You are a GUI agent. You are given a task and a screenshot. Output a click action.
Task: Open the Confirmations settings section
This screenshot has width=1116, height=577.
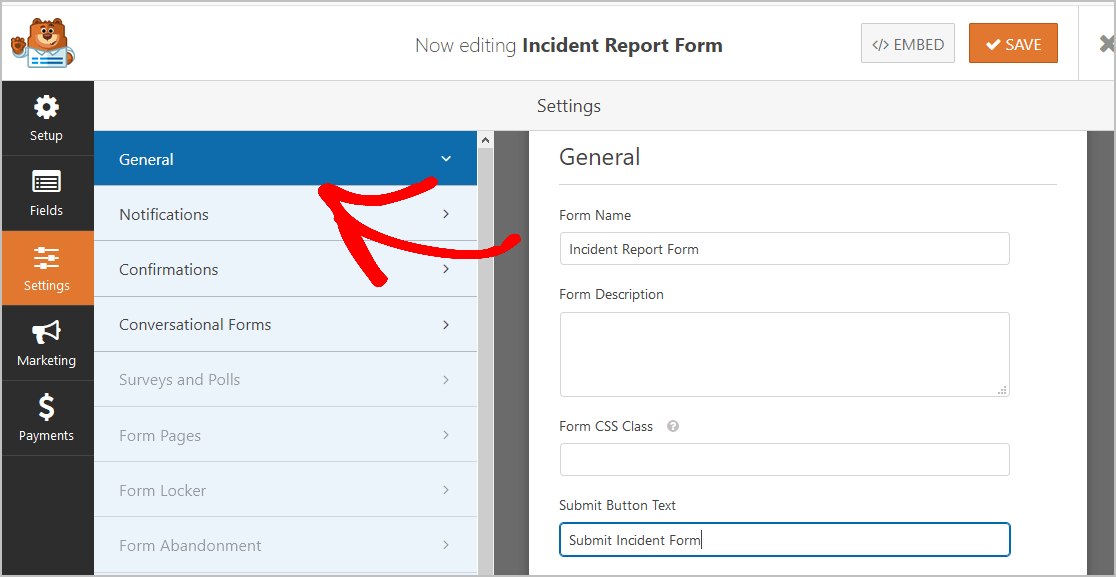coord(285,269)
